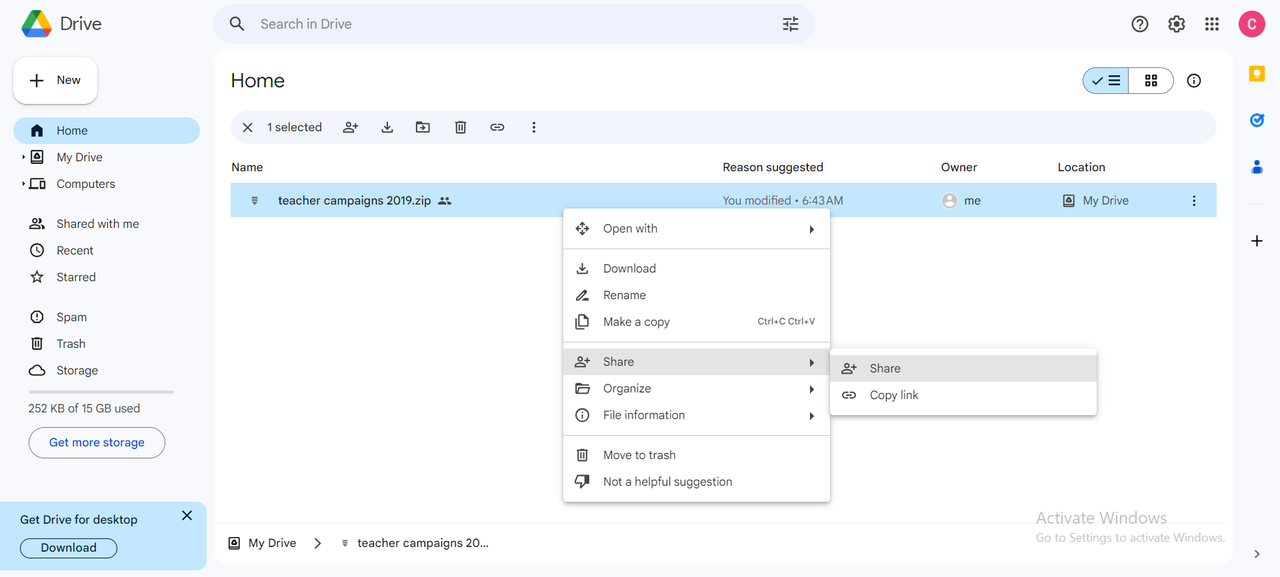Go to Home in sidebar

click(x=106, y=131)
